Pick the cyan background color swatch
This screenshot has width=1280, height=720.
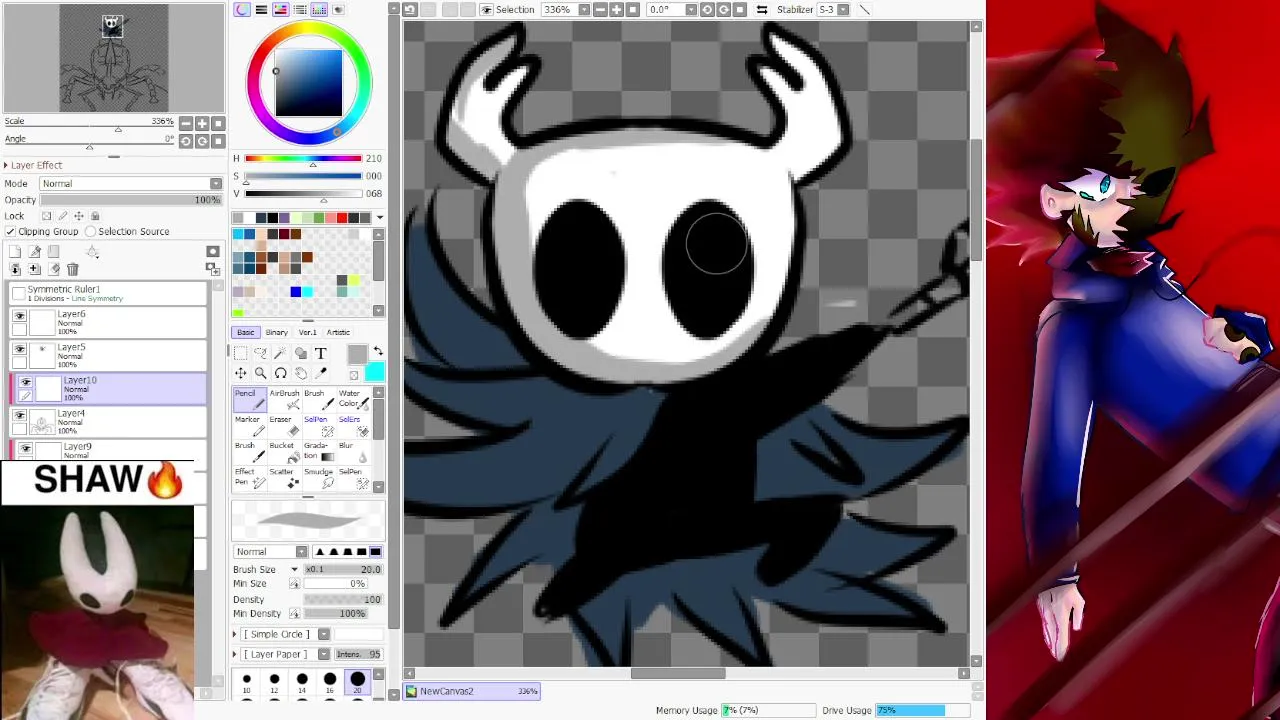tap(374, 372)
